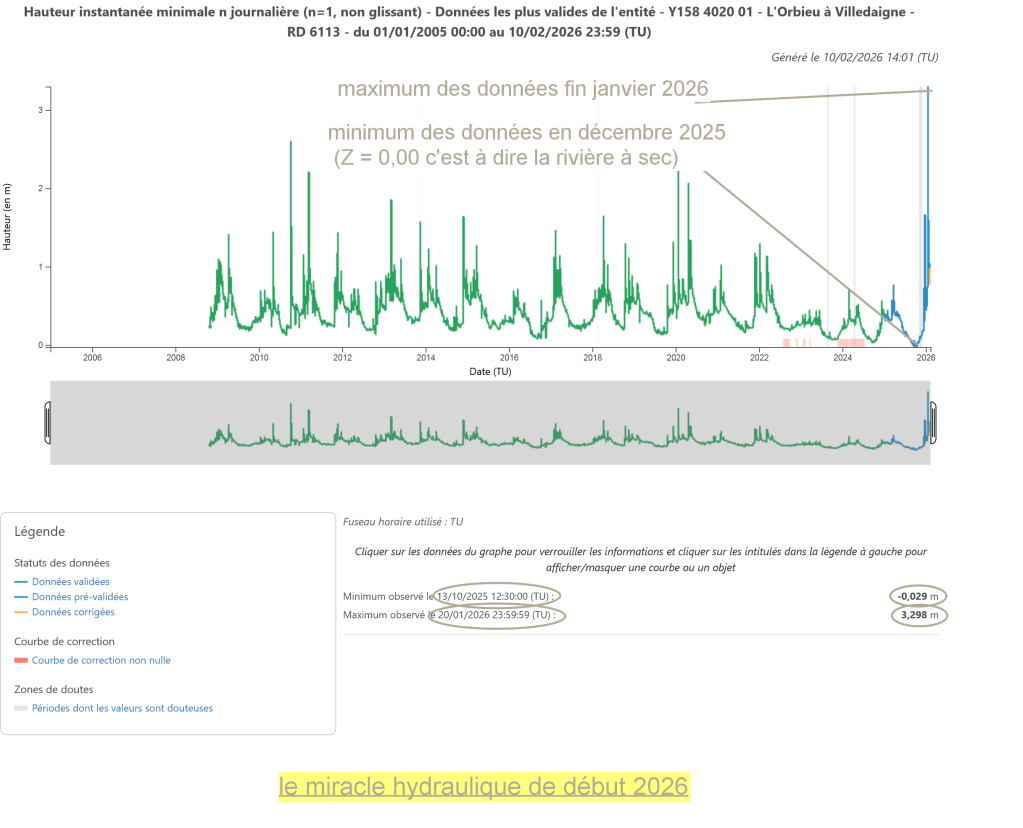The width and height of the screenshot is (1023, 828).
Task: Grab the right handle of the range selector
Action: [933, 422]
